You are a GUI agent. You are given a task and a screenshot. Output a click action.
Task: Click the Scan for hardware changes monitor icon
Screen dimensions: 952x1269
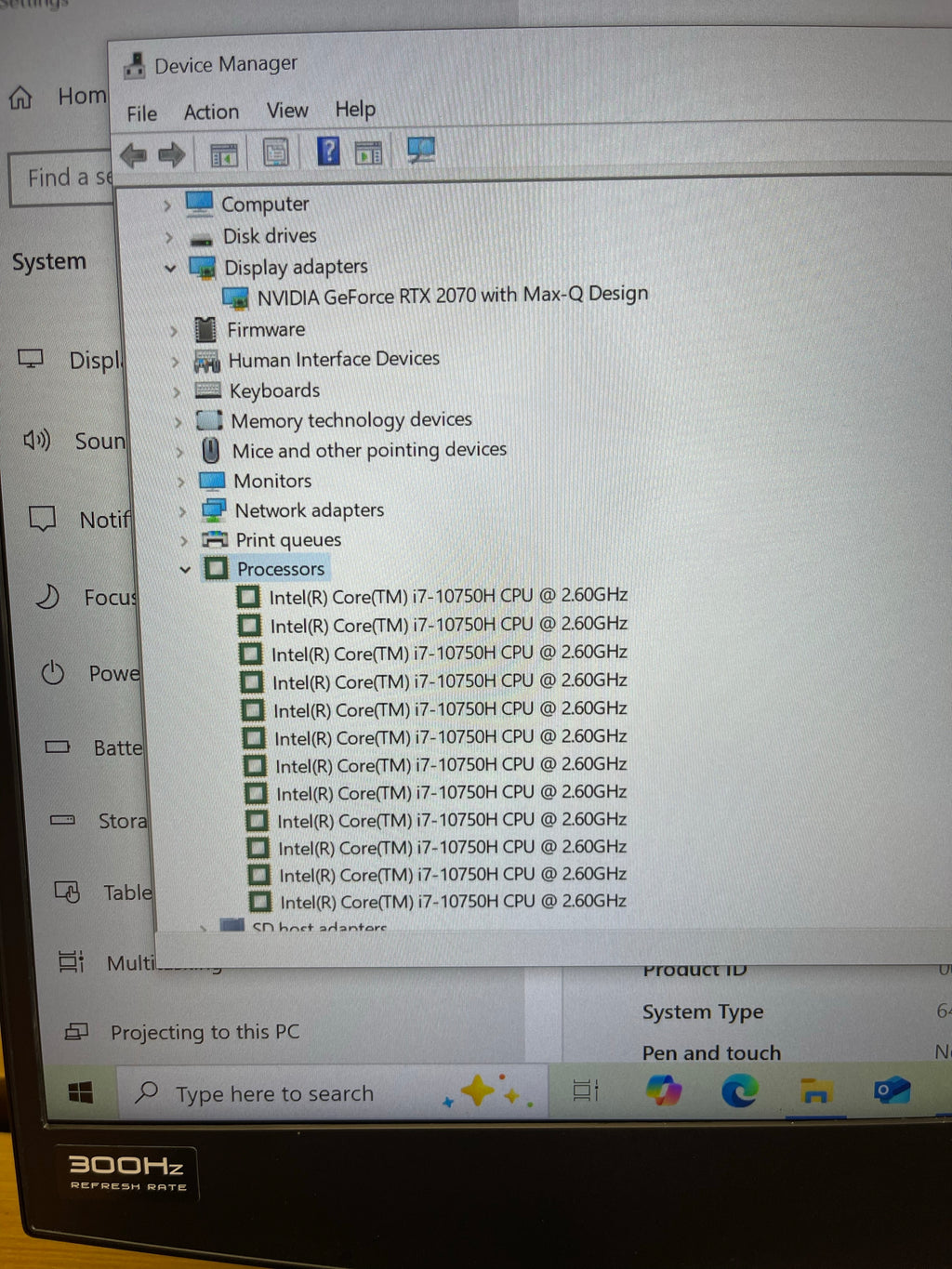(x=421, y=149)
